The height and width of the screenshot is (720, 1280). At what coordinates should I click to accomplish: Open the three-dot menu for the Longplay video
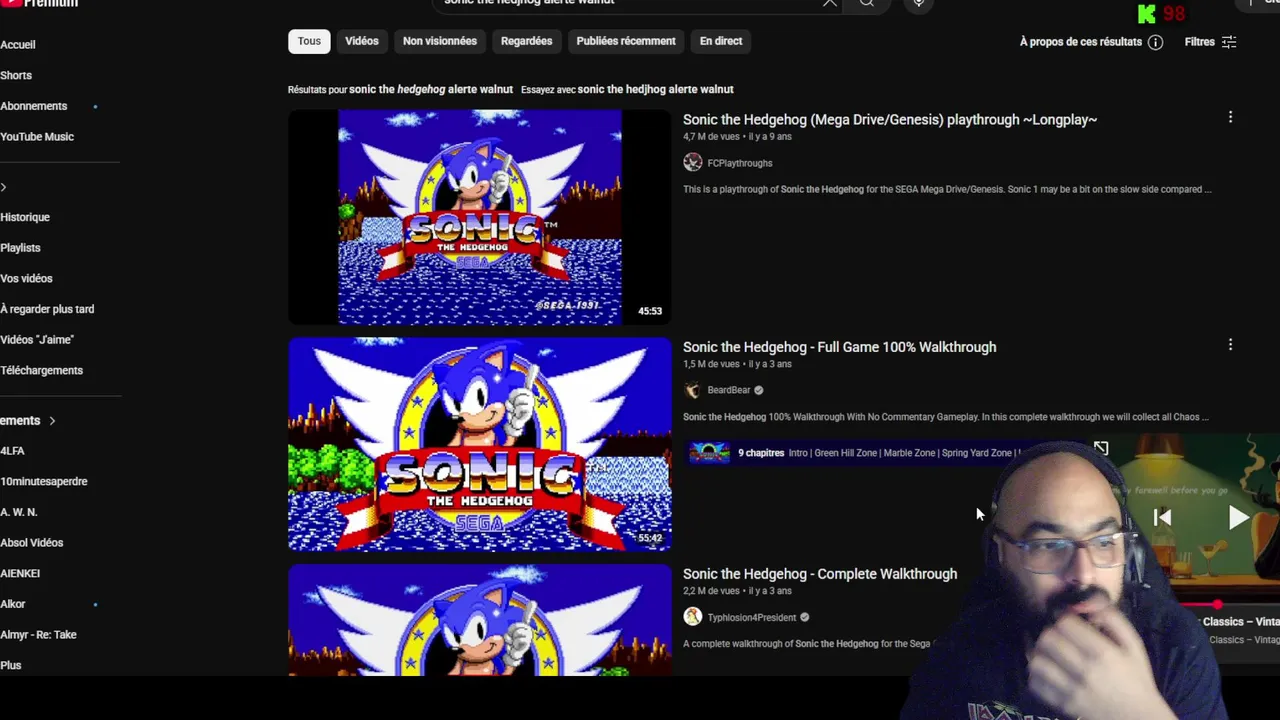point(1230,118)
